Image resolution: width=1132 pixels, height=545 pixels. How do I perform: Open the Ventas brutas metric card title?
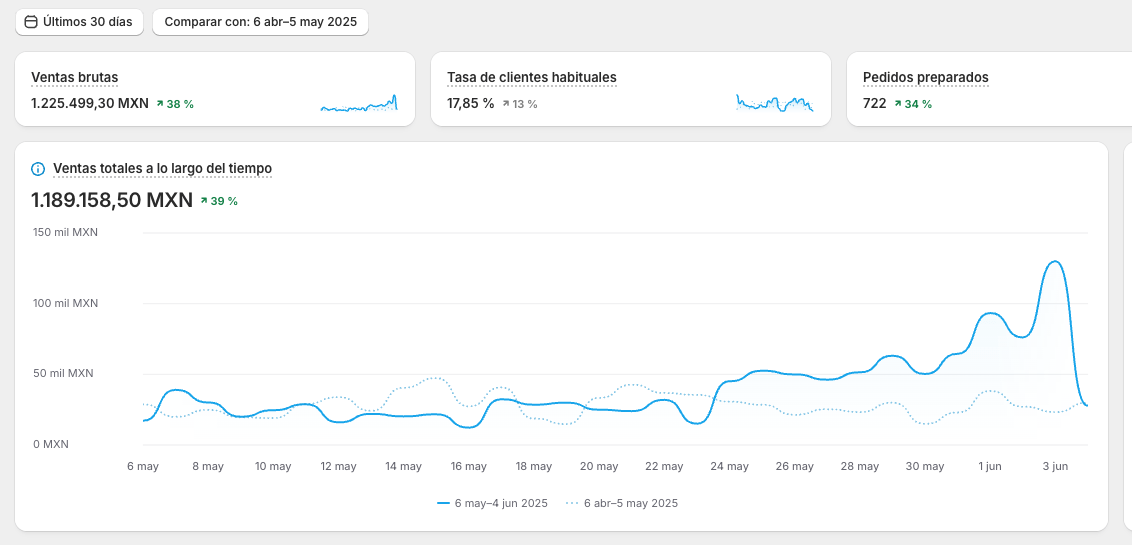(75, 78)
